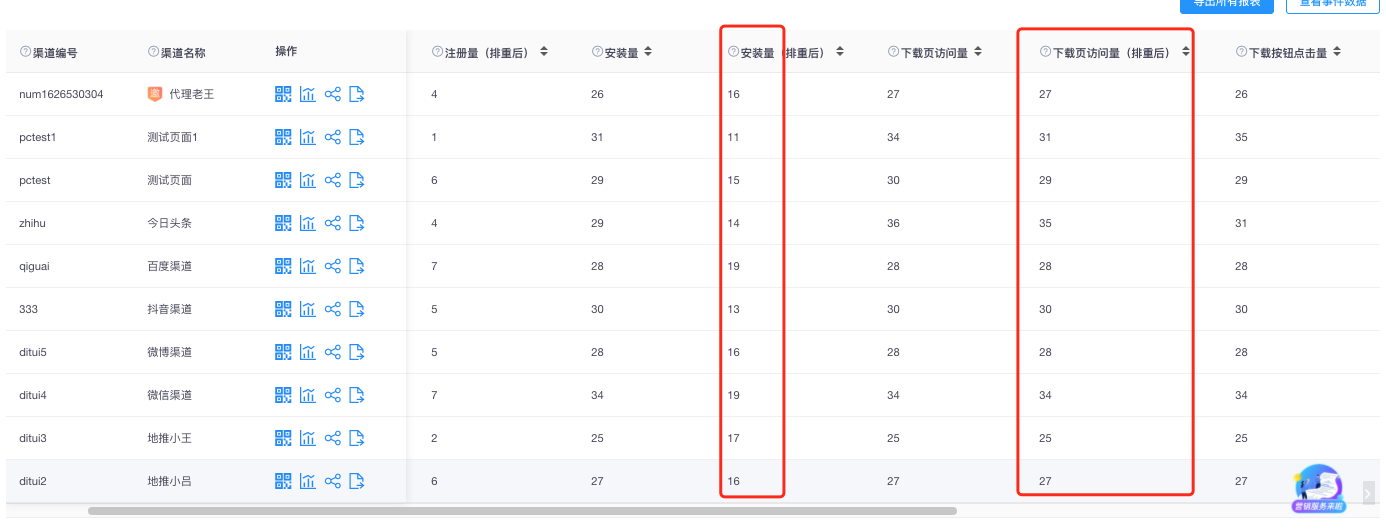This screenshot has height=529, width=1386.
Task: Click share icon for pctest row
Action: coord(333,180)
